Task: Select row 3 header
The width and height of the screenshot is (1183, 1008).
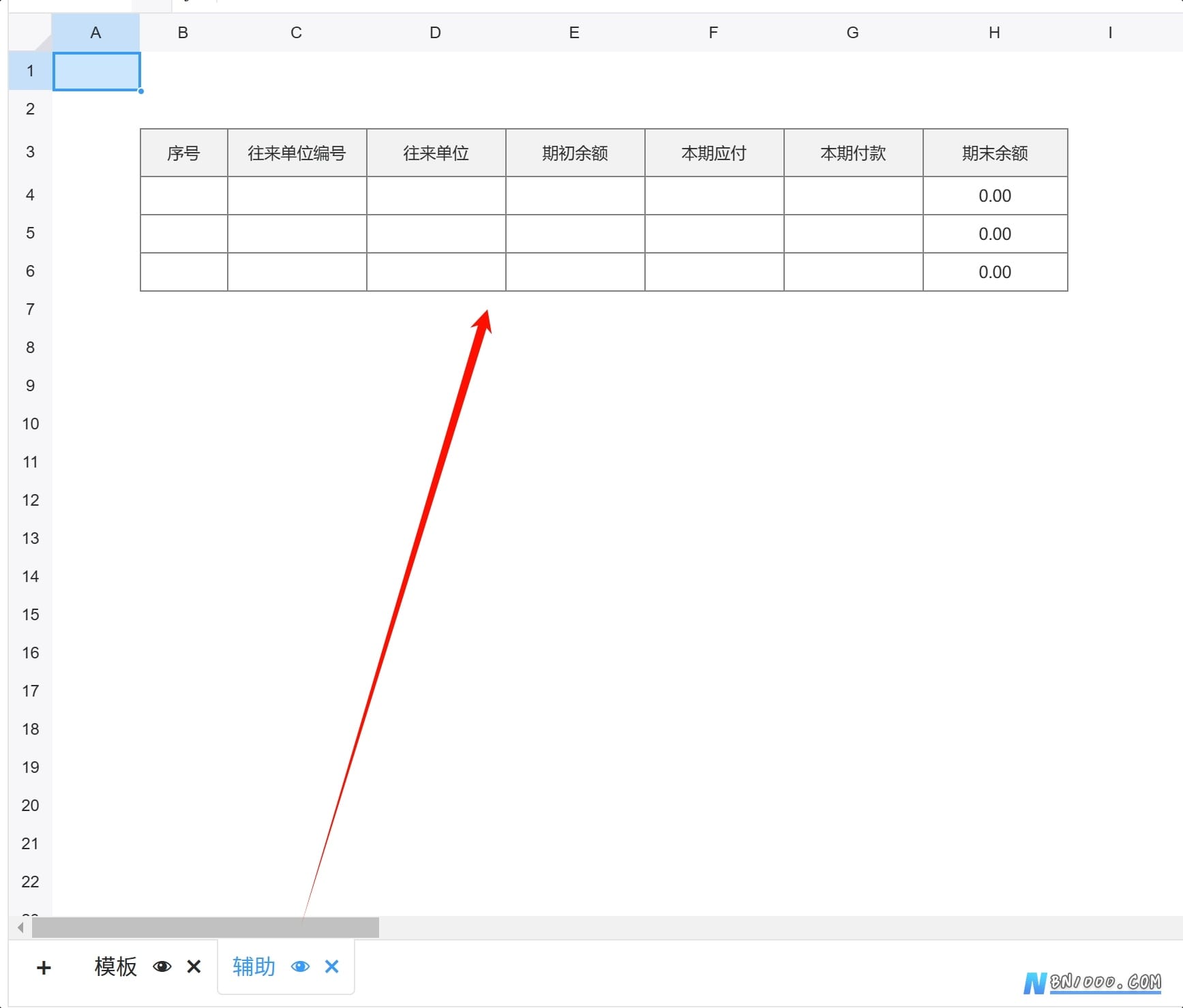Action: [30, 152]
